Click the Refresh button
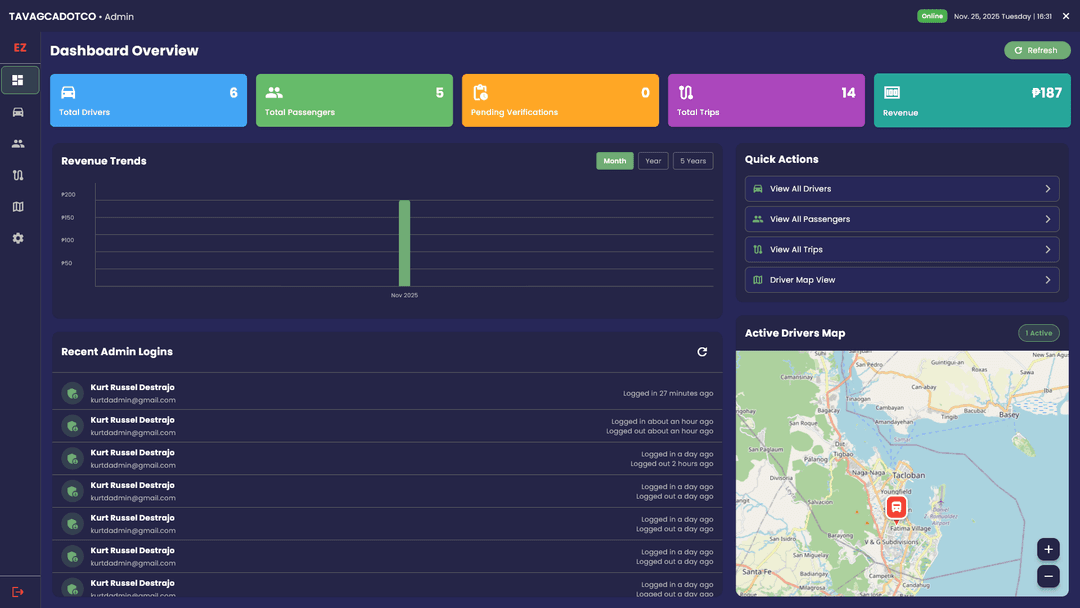Image resolution: width=1080 pixels, height=608 pixels. pos(1037,50)
